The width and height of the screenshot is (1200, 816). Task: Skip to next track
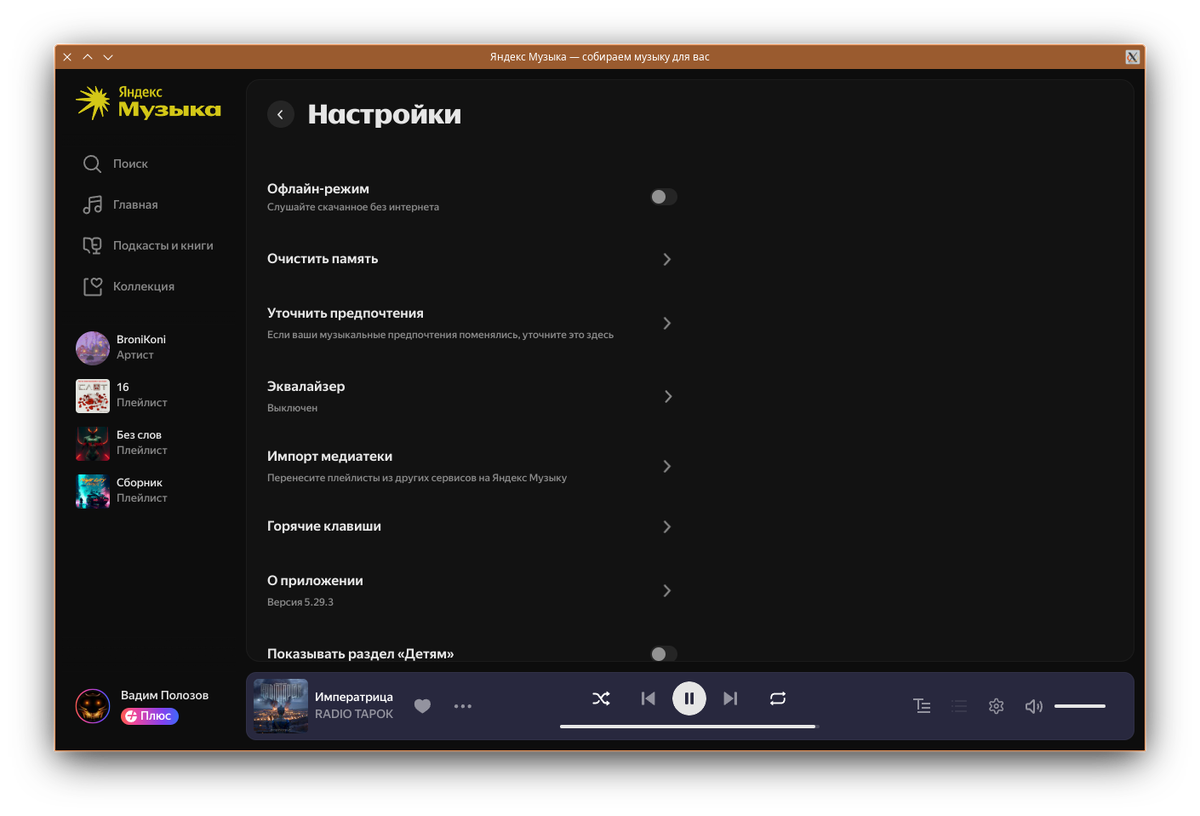click(x=730, y=699)
